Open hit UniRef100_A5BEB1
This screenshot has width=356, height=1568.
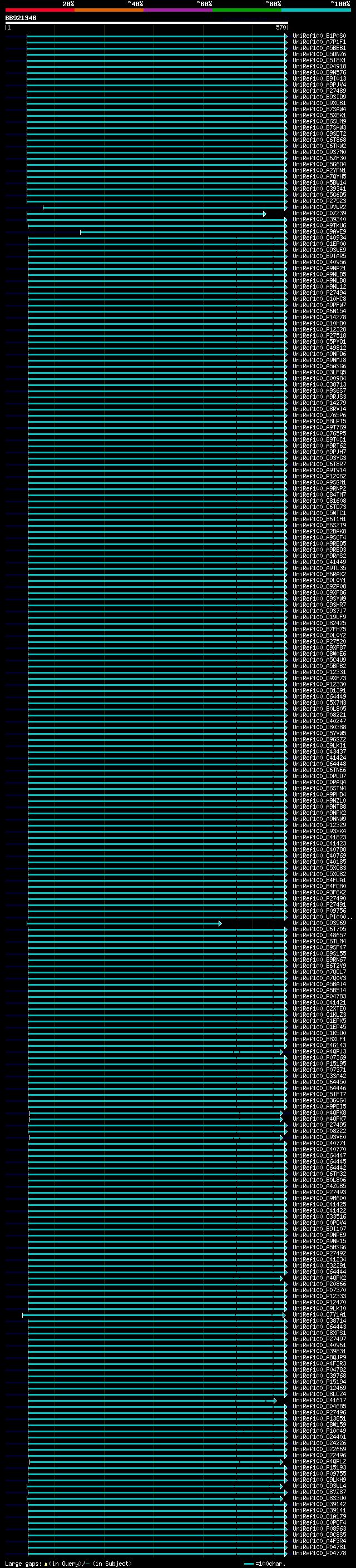(x=319, y=48)
